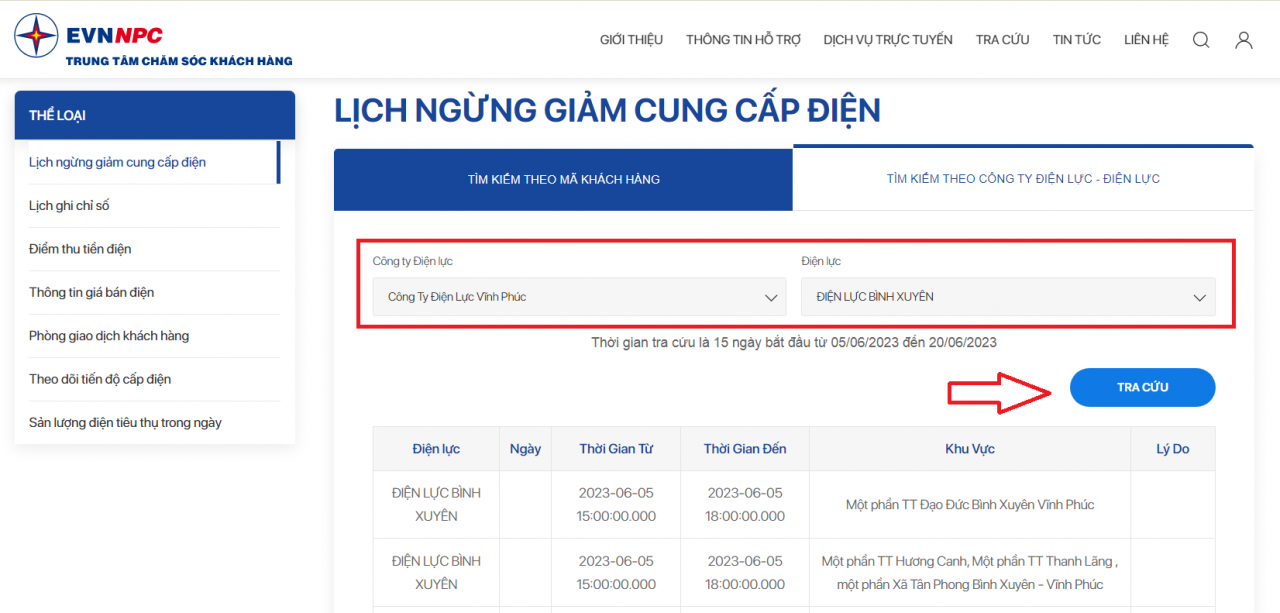This screenshot has height=613, width=1280.
Task: Open the Công Ty Điện Lực Vĩnh Phúc selector
Action: [578, 296]
